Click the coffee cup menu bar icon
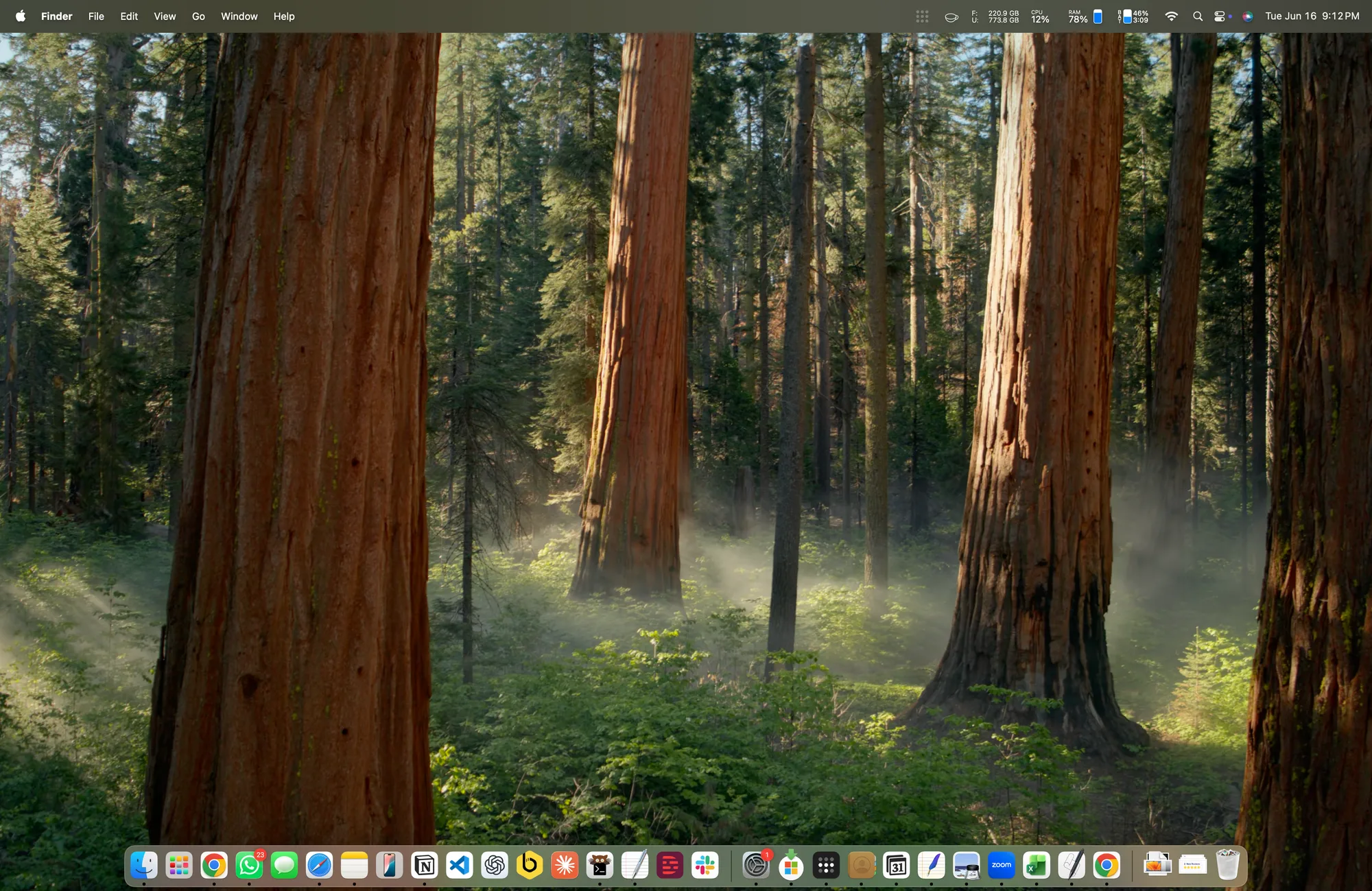This screenshot has height=891, width=1372. 951,16
